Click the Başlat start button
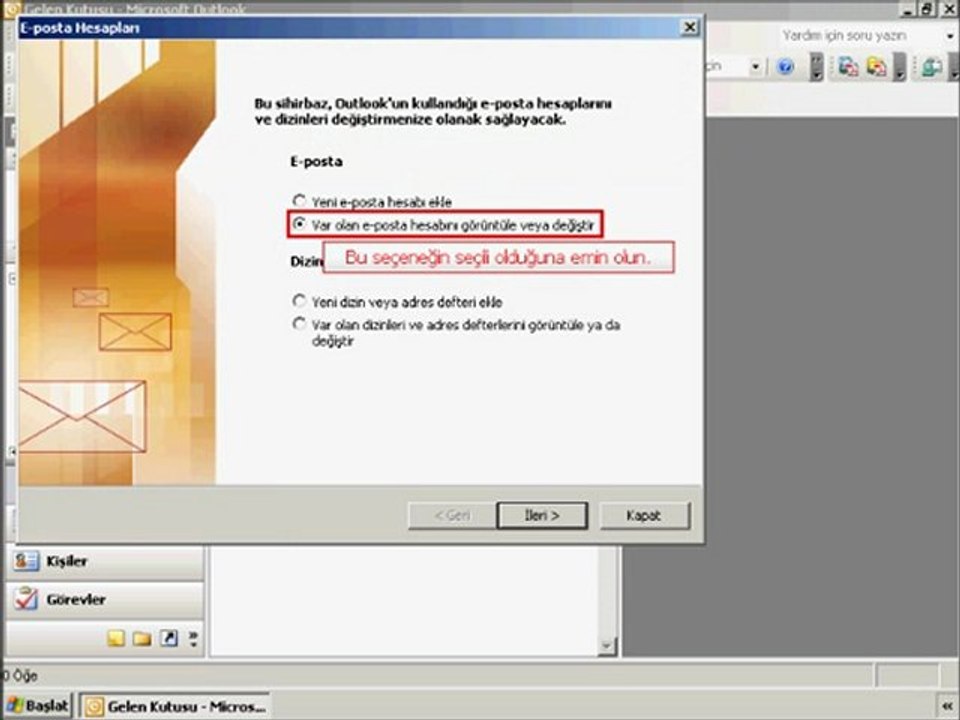Screen dimensions: 960x720 (x=38, y=706)
